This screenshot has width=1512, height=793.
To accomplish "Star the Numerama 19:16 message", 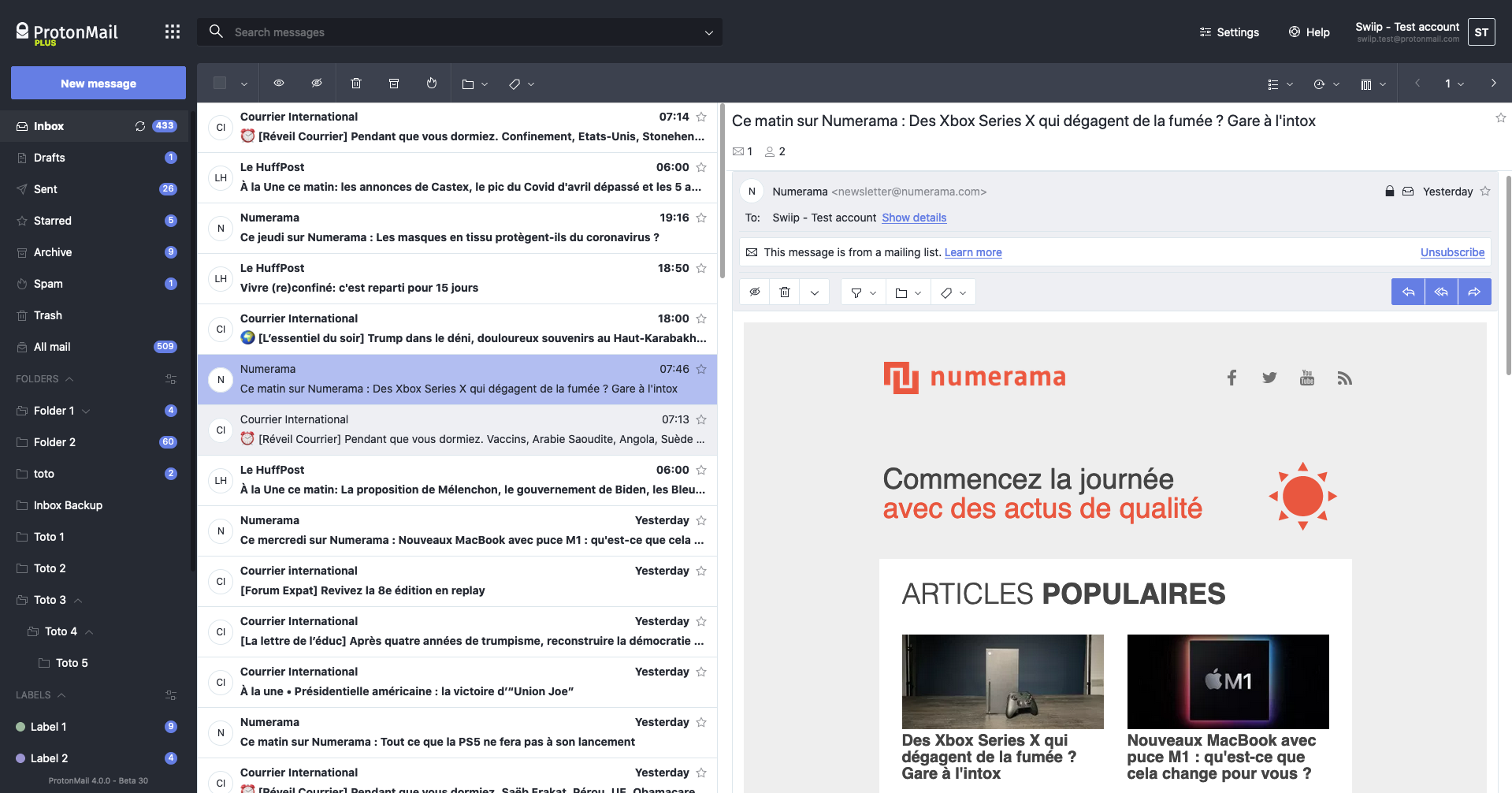I will [701, 218].
